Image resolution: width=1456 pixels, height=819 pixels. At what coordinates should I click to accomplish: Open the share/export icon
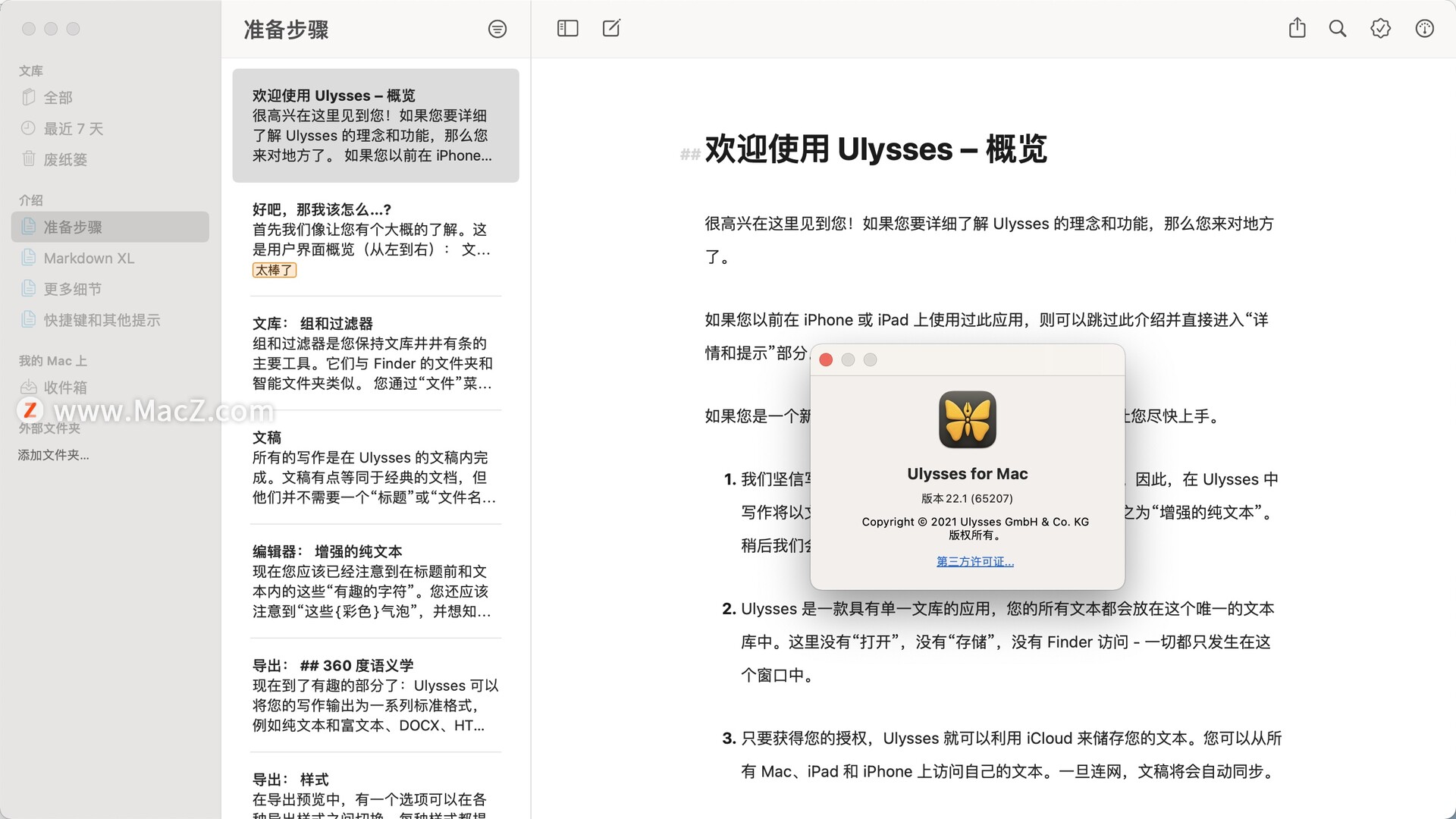tap(1298, 28)
